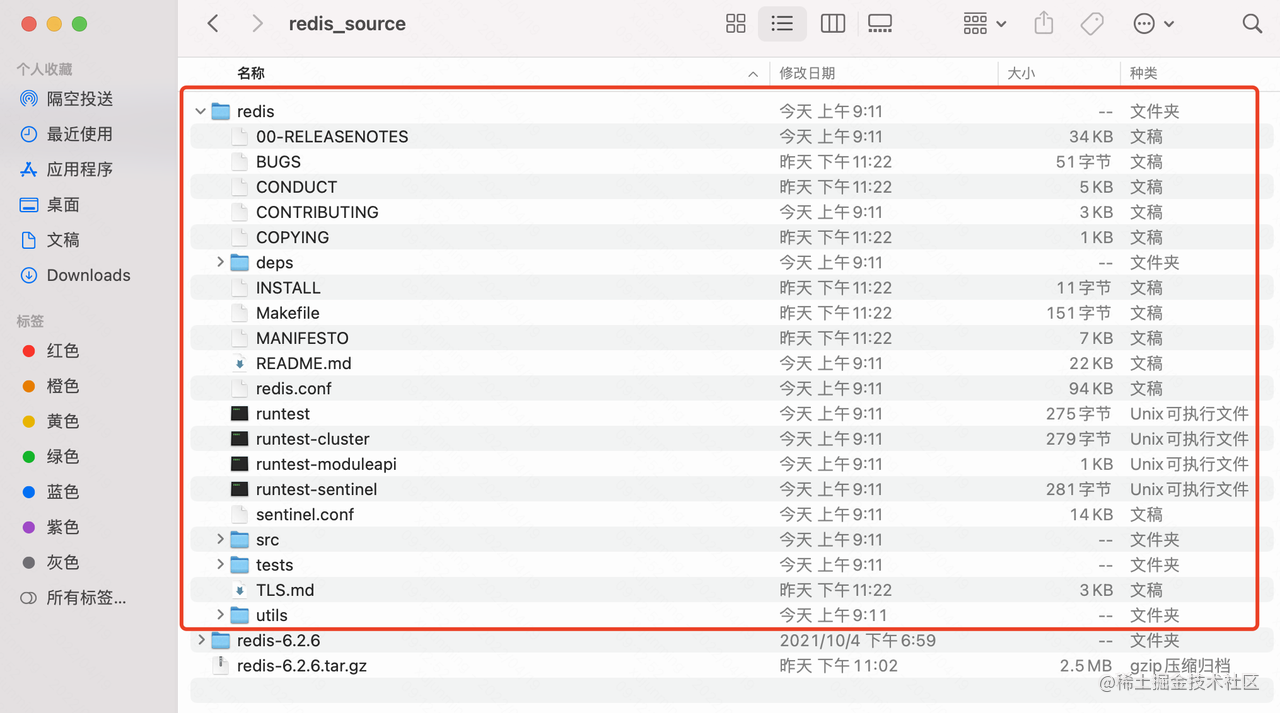The image size is (1280, 713).
Task: Select the runtest-cluster executable icon
Action: pos(239,438)
